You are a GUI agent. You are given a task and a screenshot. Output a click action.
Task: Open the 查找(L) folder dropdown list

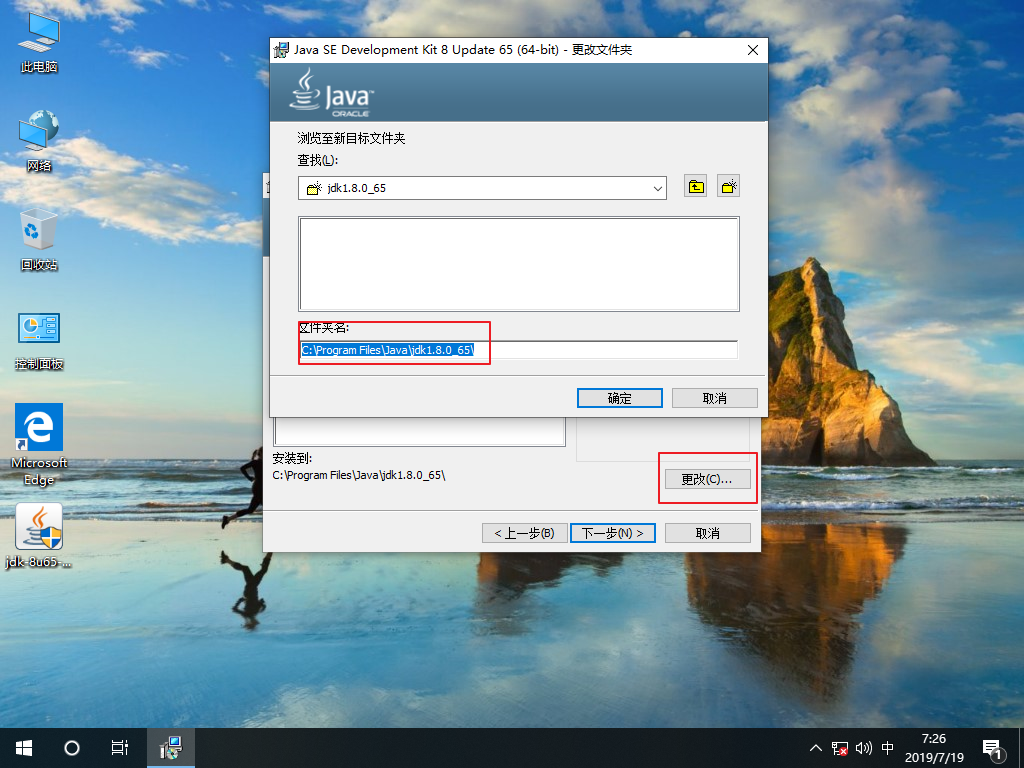pyautogui.click(x=657, y=187)
